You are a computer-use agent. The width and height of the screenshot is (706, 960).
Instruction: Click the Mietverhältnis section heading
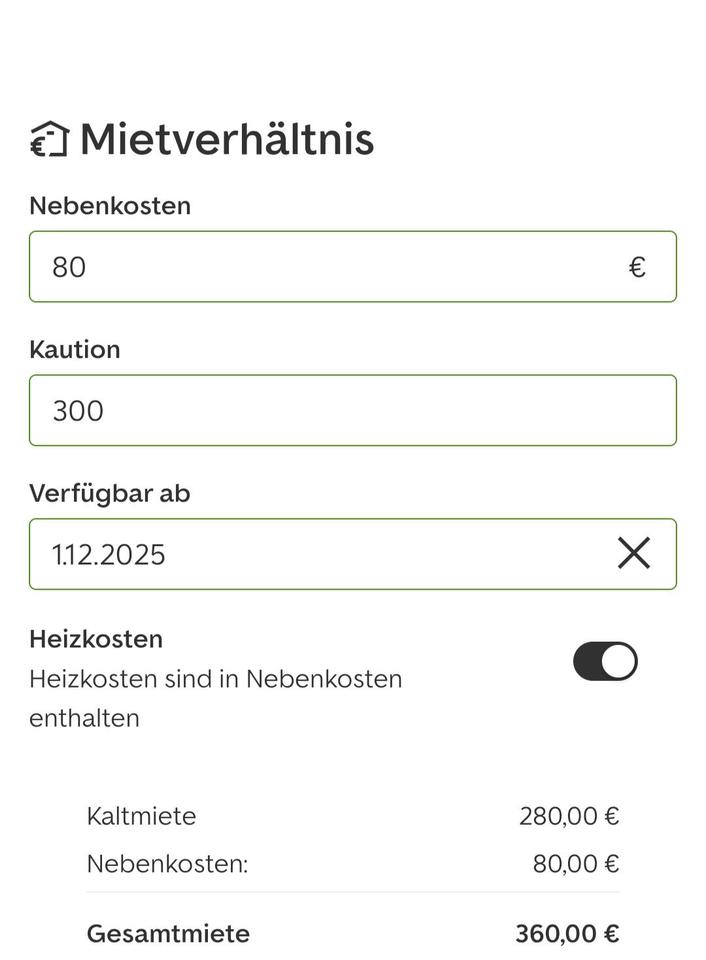click(x=226, y=139)
